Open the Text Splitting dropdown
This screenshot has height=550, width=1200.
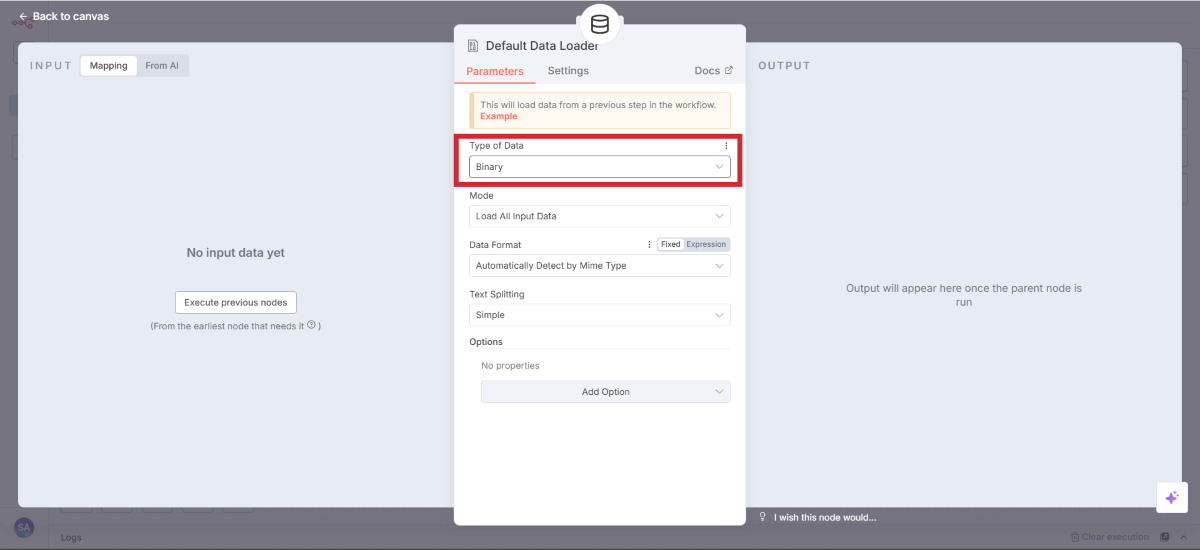(x=599, y=315)
